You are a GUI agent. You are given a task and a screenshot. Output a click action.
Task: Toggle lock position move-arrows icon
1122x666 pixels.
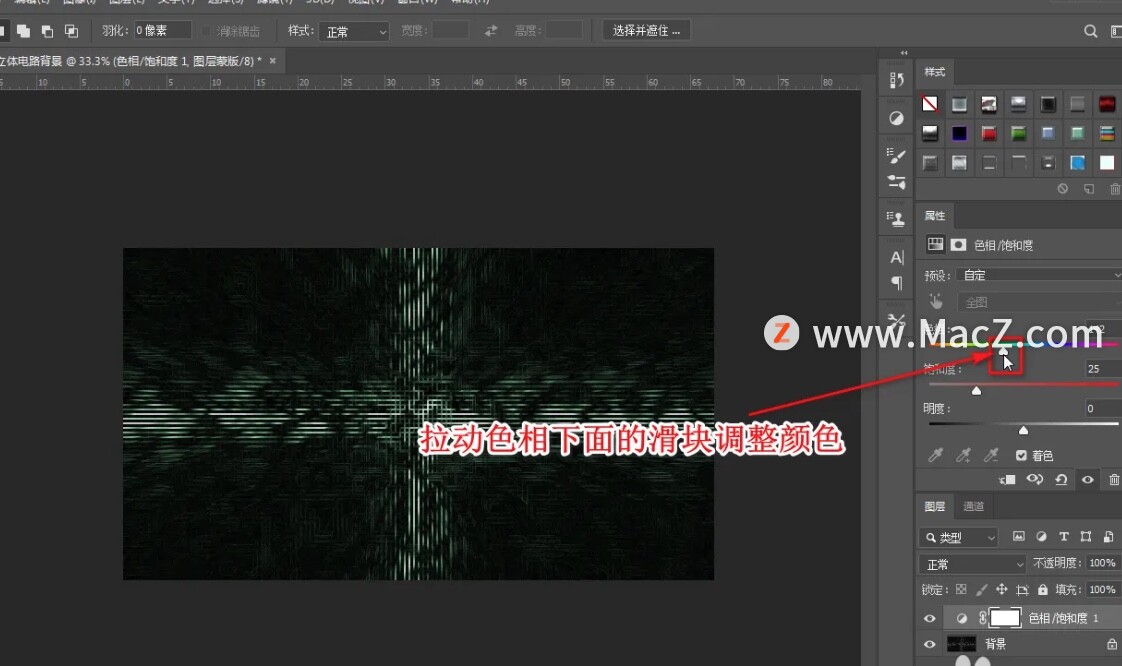pos(1002,589)
